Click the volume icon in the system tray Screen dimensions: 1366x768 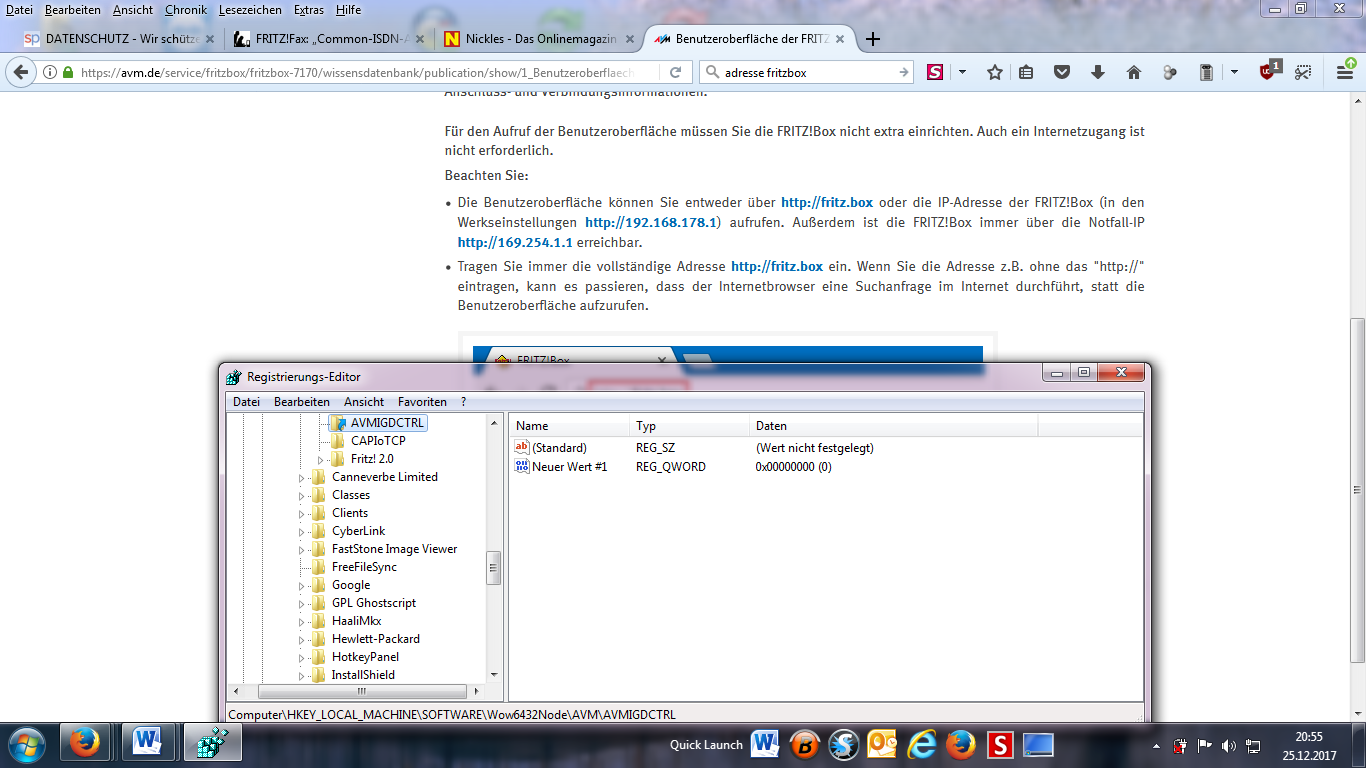coord(1228,745)
